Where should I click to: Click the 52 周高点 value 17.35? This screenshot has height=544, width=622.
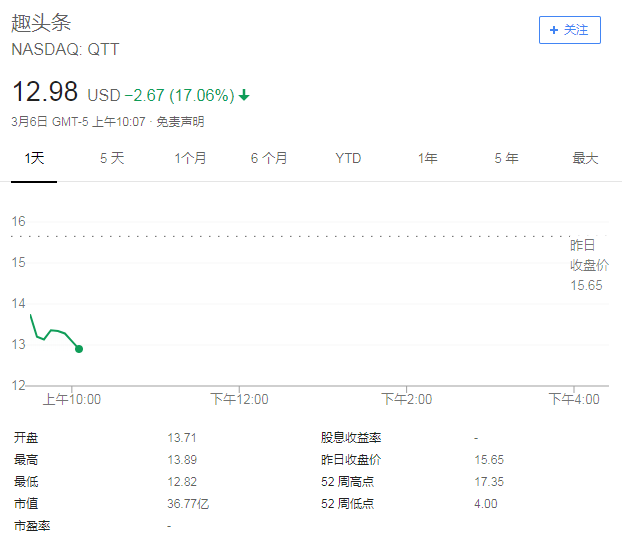[489, 482]
